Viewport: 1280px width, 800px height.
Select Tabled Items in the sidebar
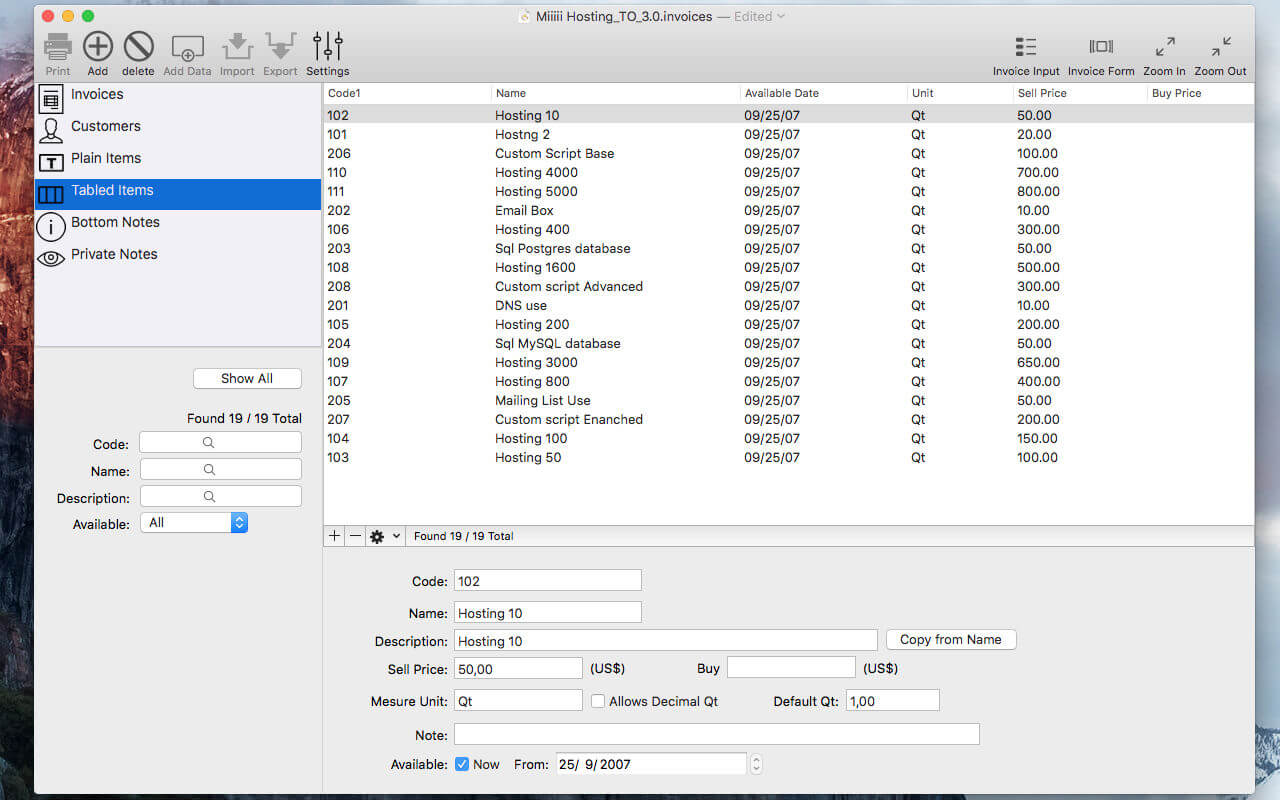(x=178, y=194)
